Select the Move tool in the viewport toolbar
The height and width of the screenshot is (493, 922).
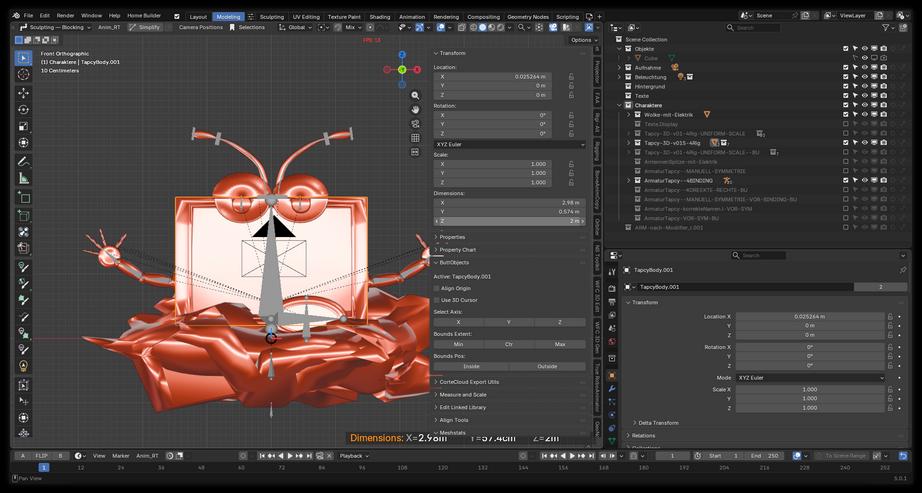(x=23, y=93)
